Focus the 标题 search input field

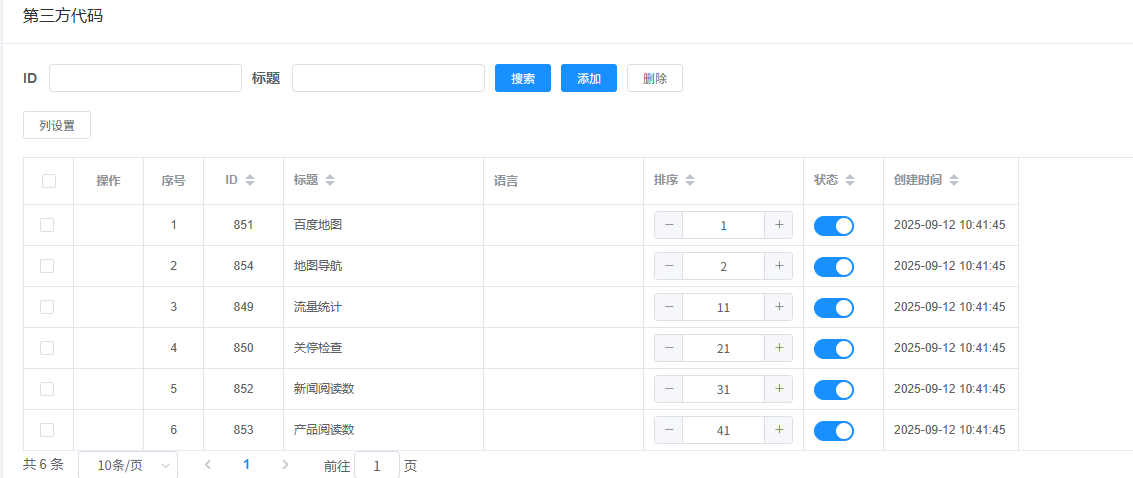[x=388, y=78]
